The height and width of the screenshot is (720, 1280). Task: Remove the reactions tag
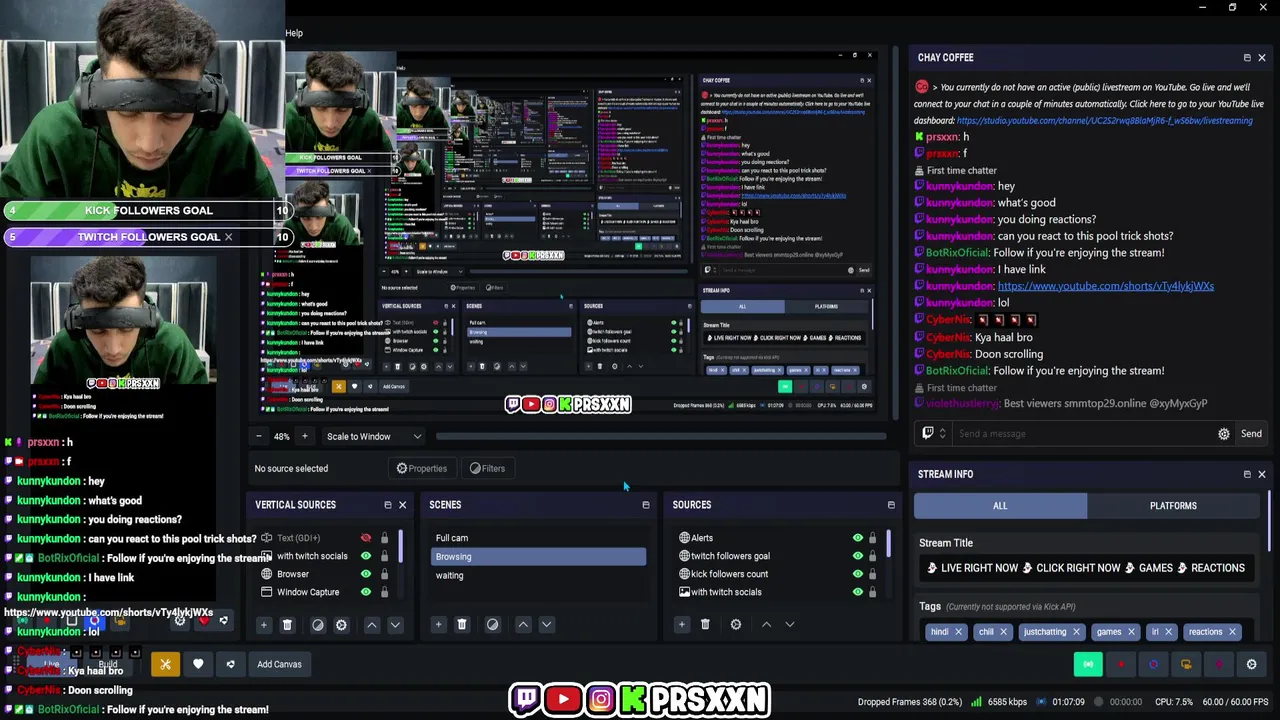[1232, 632]
